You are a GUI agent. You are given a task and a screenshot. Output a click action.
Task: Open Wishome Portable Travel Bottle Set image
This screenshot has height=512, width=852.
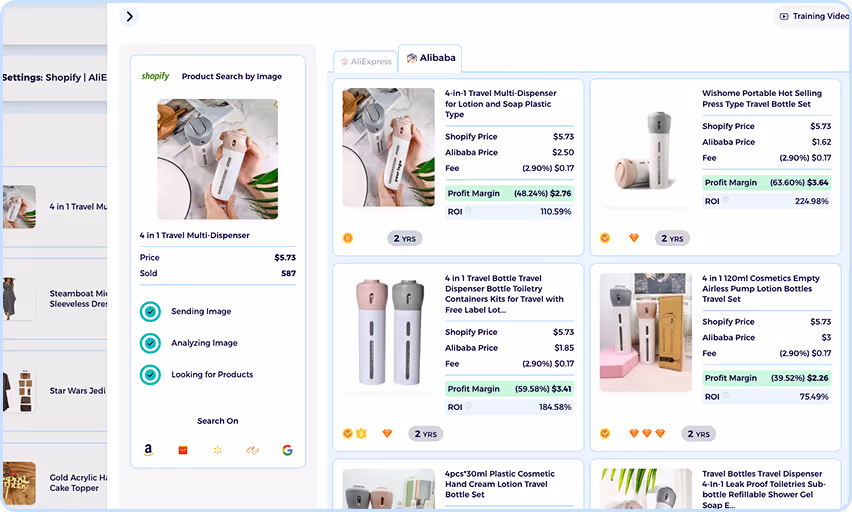[x=646, y=147]
